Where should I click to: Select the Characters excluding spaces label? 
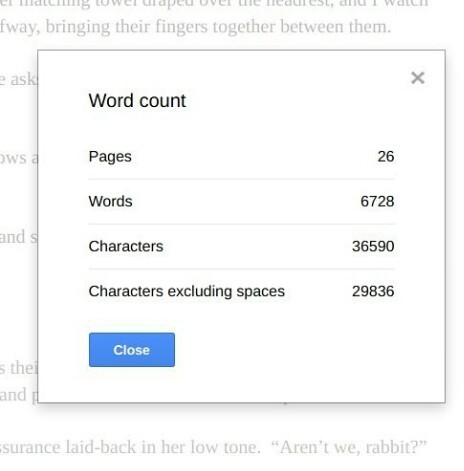187,291
